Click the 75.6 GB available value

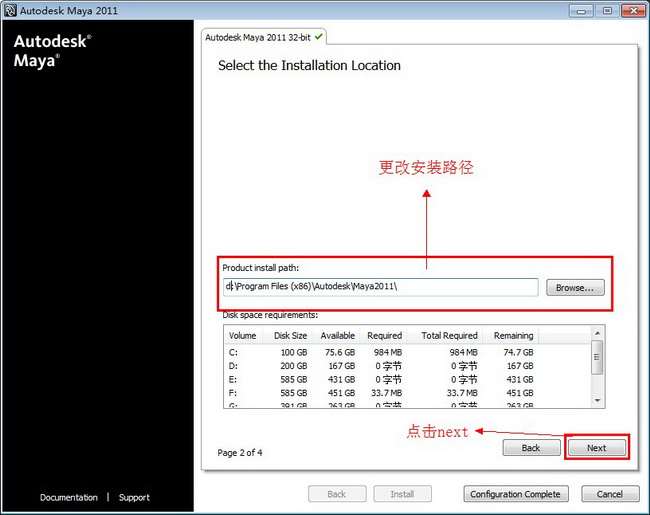(340, 352)
